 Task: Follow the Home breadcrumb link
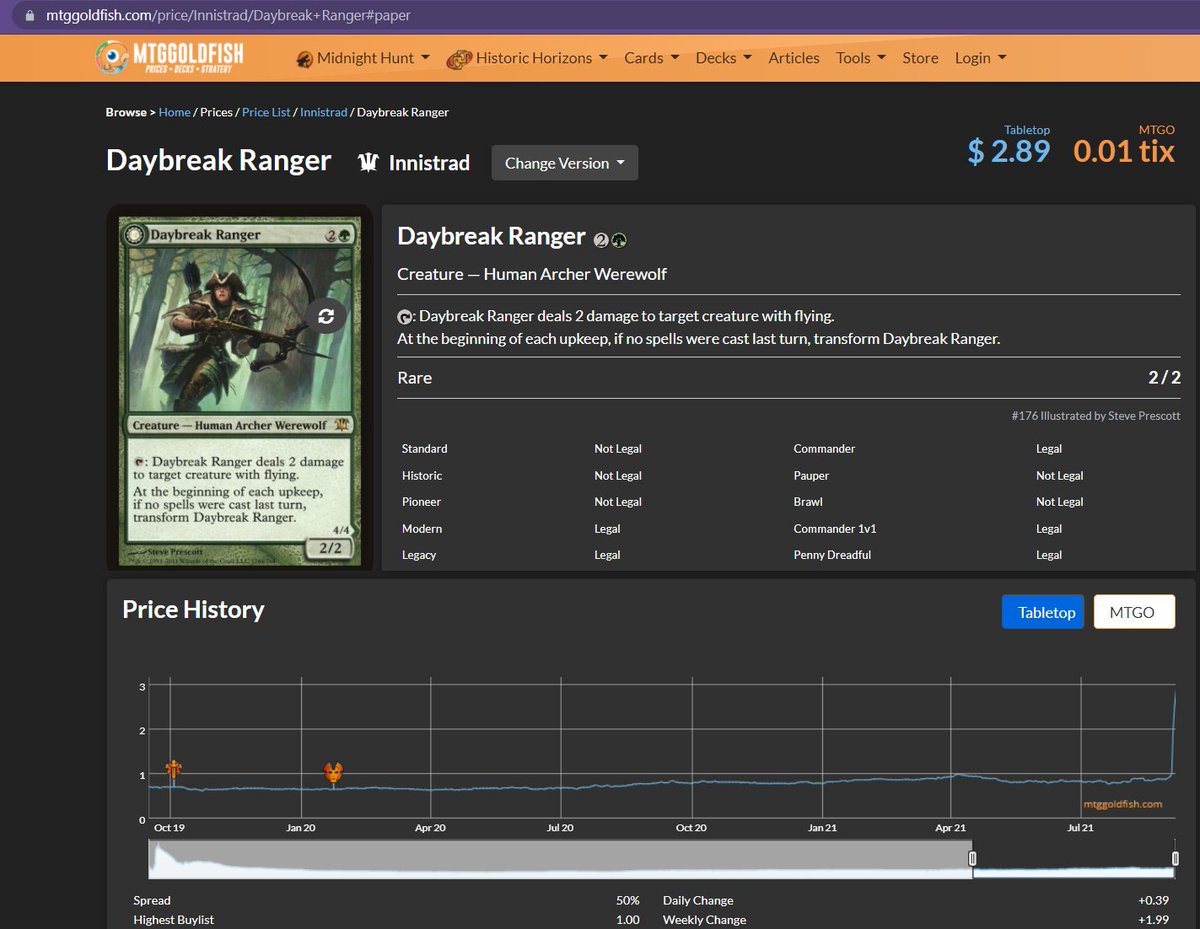coord(174,112)
